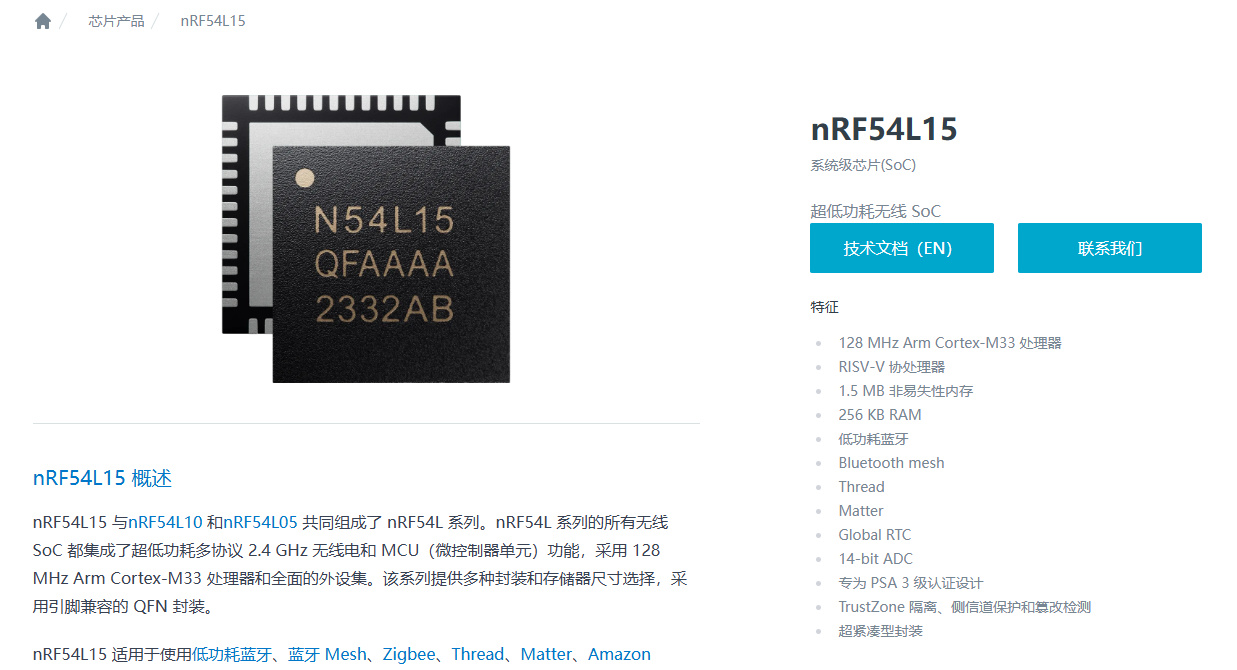1237x670 pixels.
Task: Follow the nRF54L05 link
Action: click(260, 522)
